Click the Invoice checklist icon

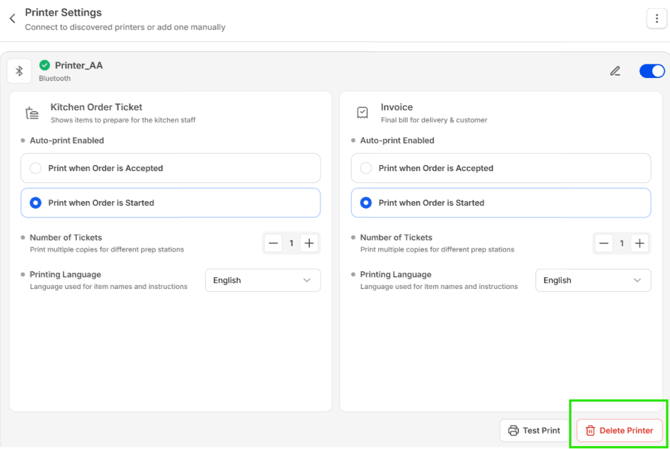(x=362, y=113)
